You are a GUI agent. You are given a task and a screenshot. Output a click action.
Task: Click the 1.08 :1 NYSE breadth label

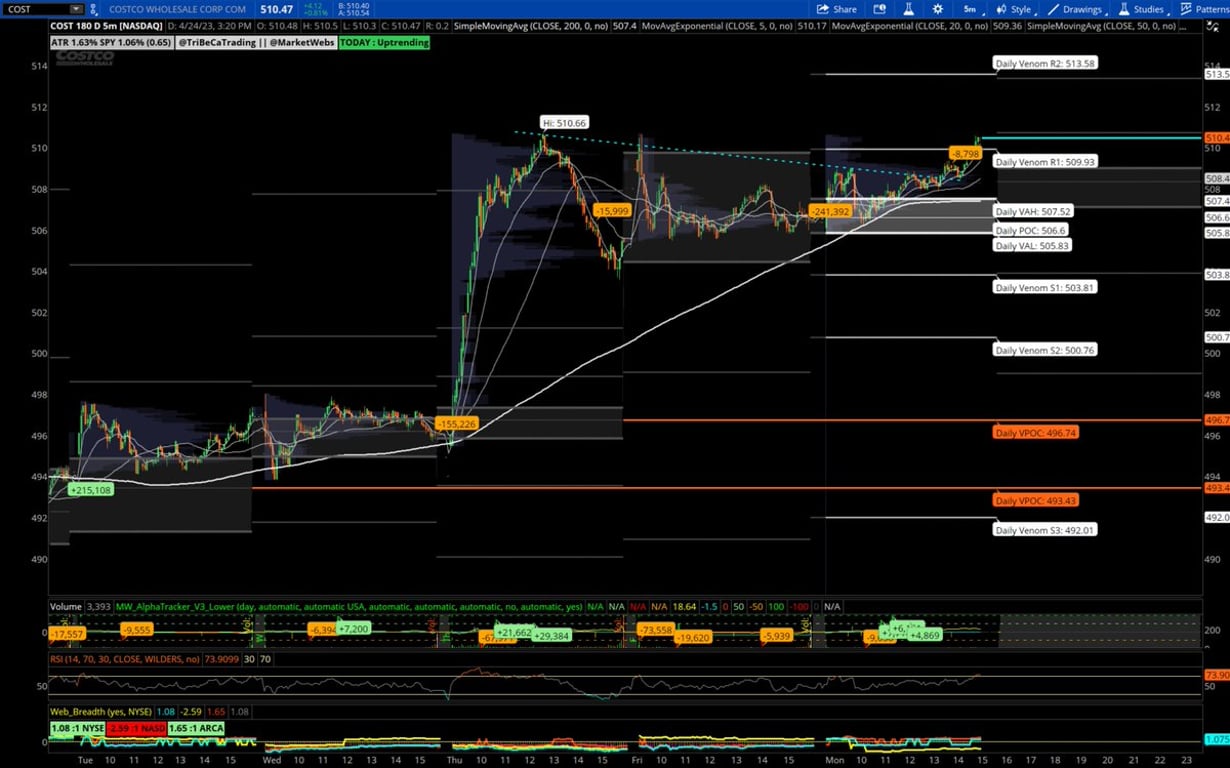[77, 728]
